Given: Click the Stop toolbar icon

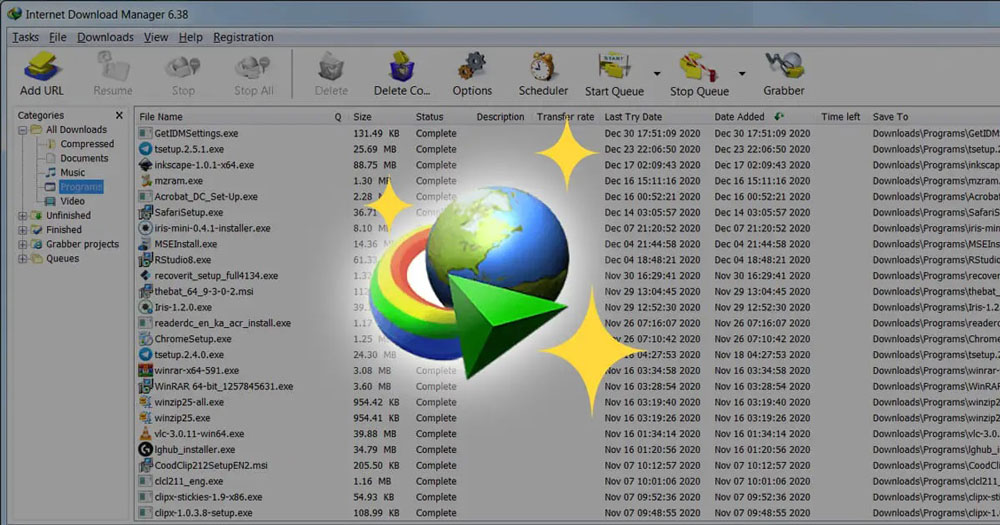Looking at the screenshot, I should click(x=183, y=67).
